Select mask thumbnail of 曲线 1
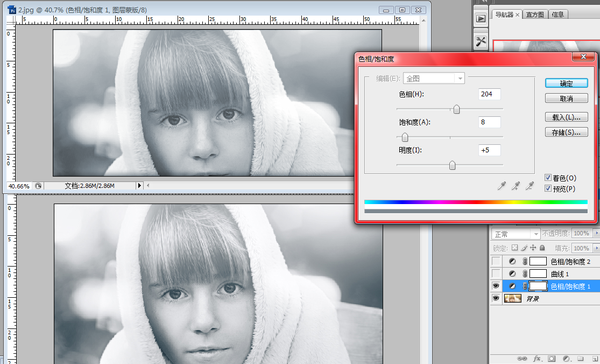The image size is (600, 364). point(538,274)
